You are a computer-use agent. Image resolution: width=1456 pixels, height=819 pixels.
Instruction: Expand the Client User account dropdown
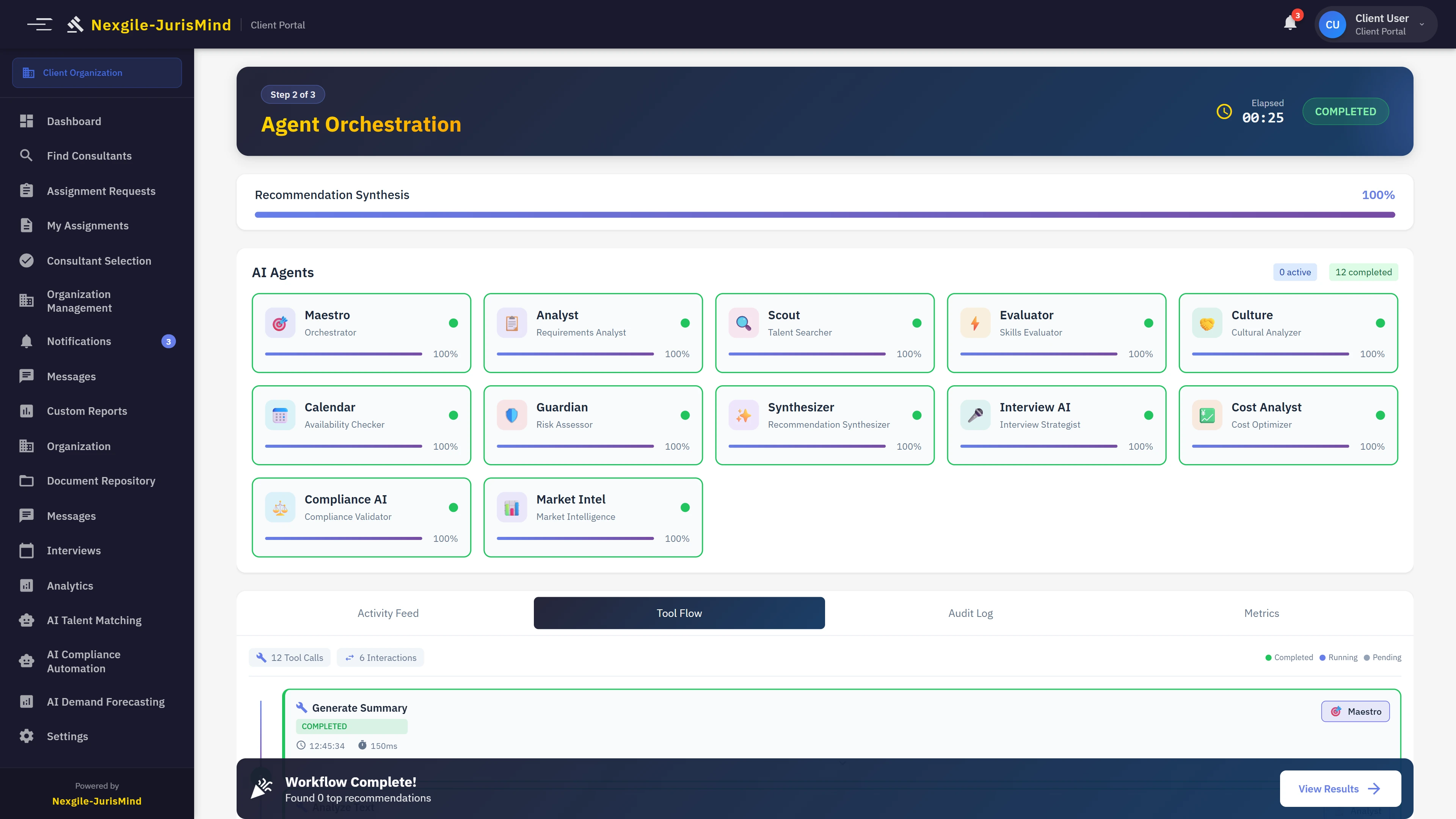point(1421,24)
